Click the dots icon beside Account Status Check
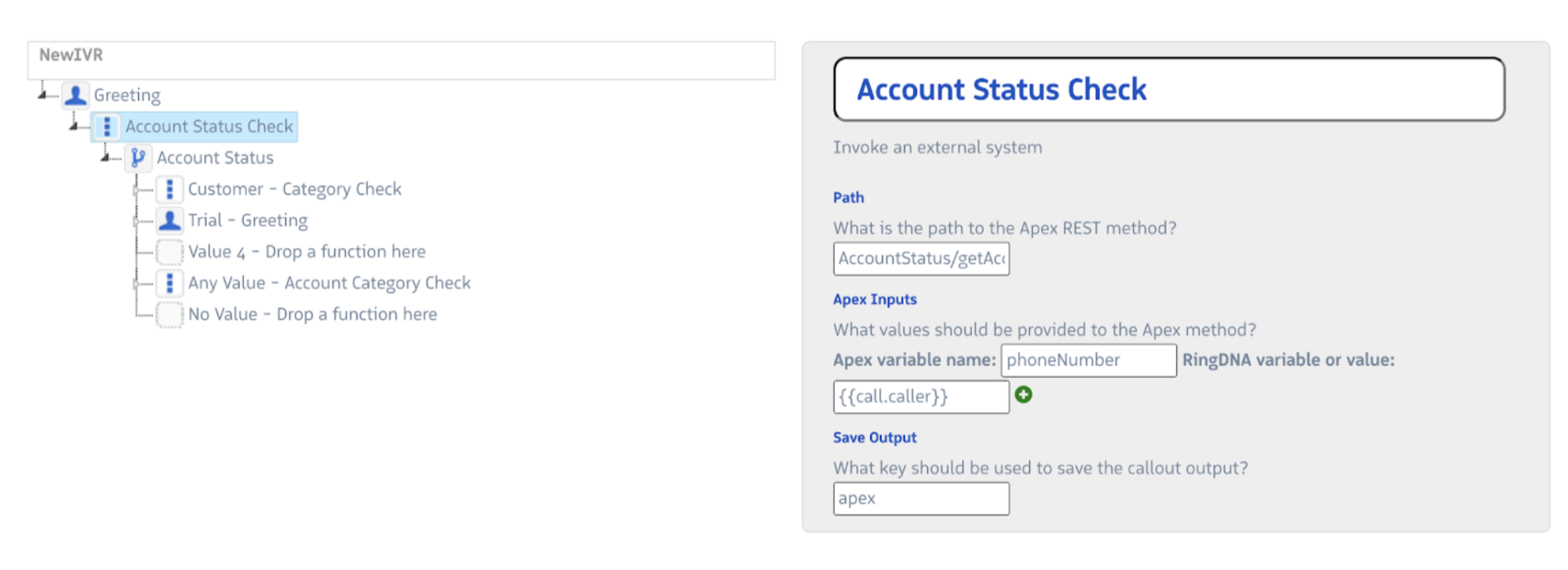 point(107,127)
